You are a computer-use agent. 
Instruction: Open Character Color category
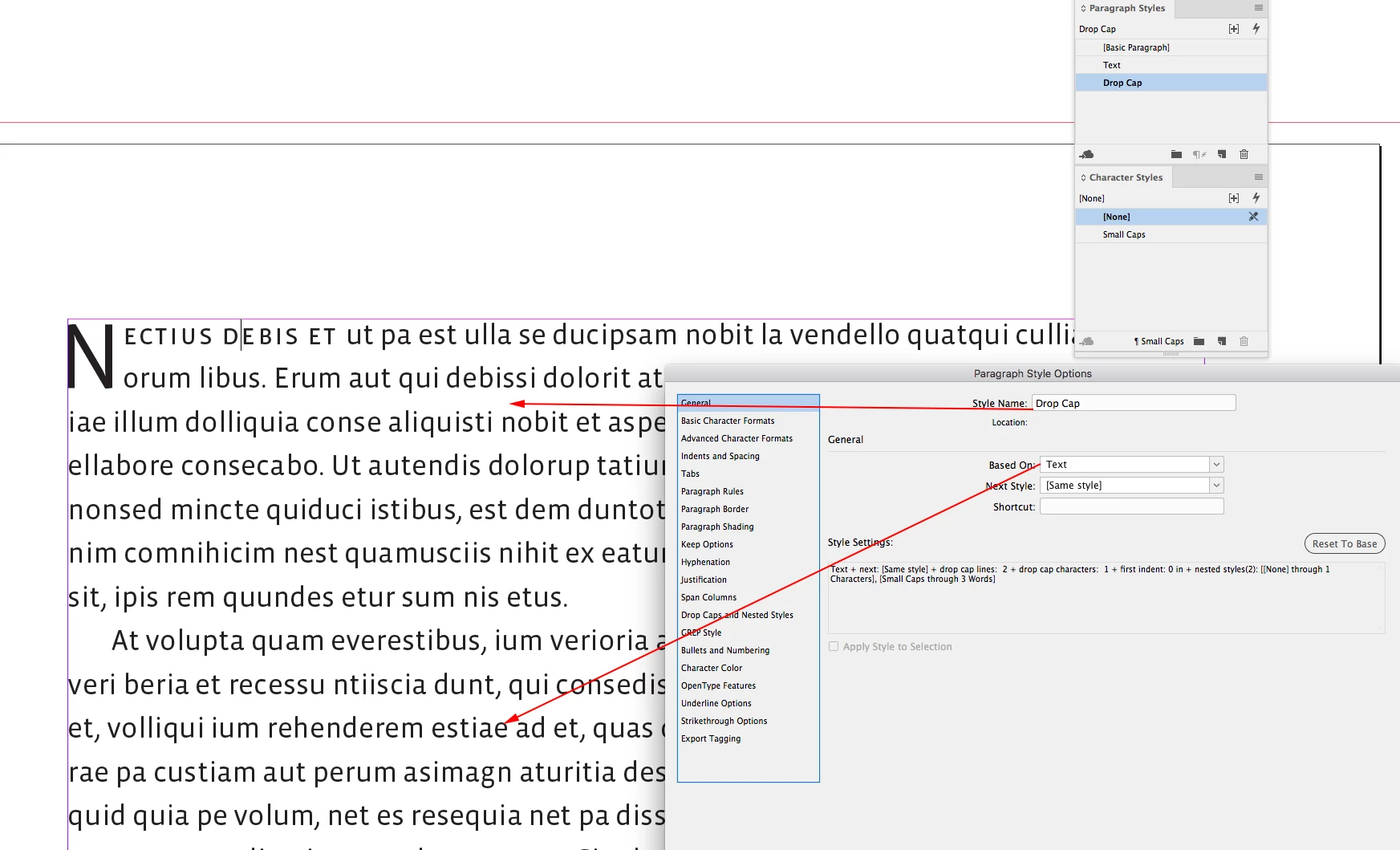click(749, 668)
